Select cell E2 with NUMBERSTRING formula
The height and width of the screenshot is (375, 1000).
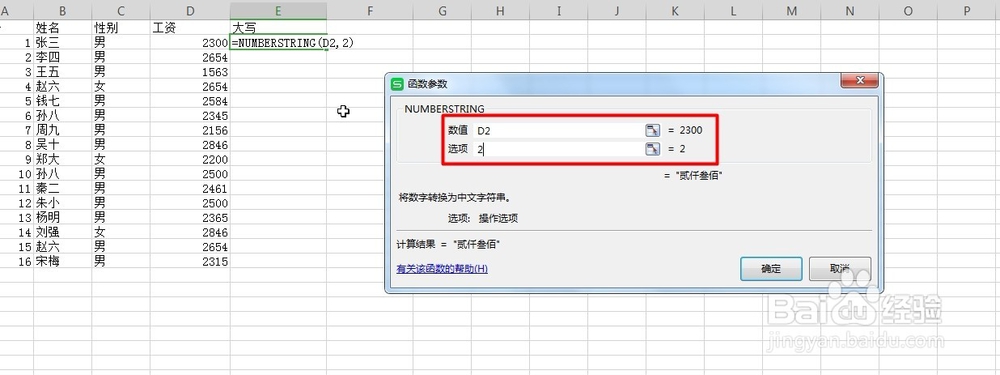click(x=279, y=43)
